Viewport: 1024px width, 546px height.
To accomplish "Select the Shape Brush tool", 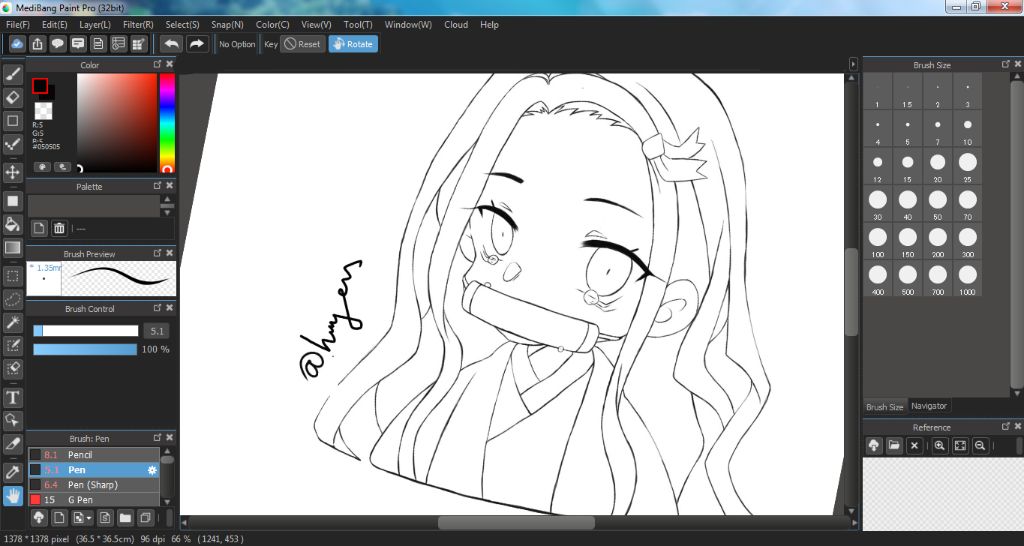I will 12,121.
